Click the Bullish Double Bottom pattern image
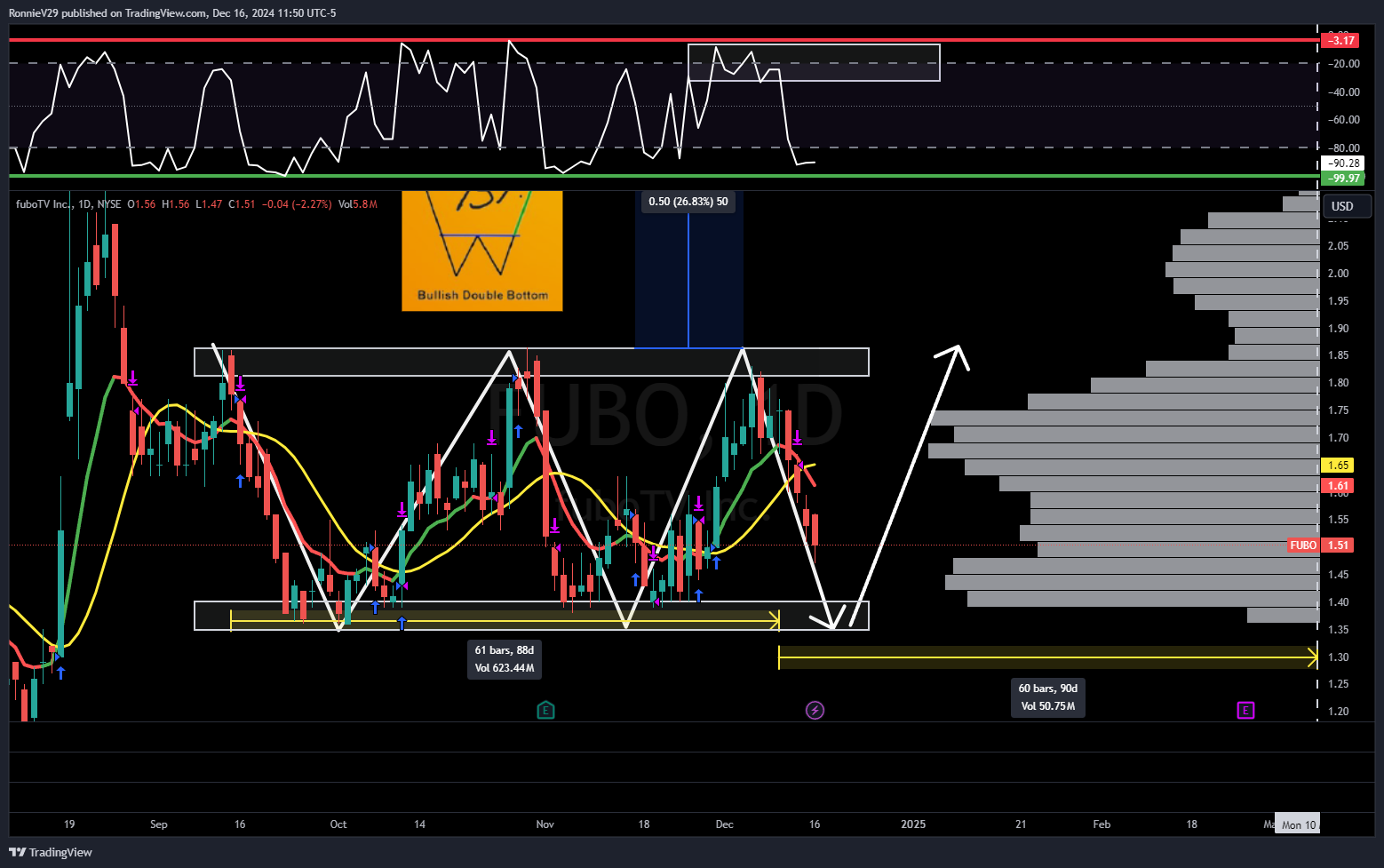This screenshot has width=1384, height=868. pos(482,251)
